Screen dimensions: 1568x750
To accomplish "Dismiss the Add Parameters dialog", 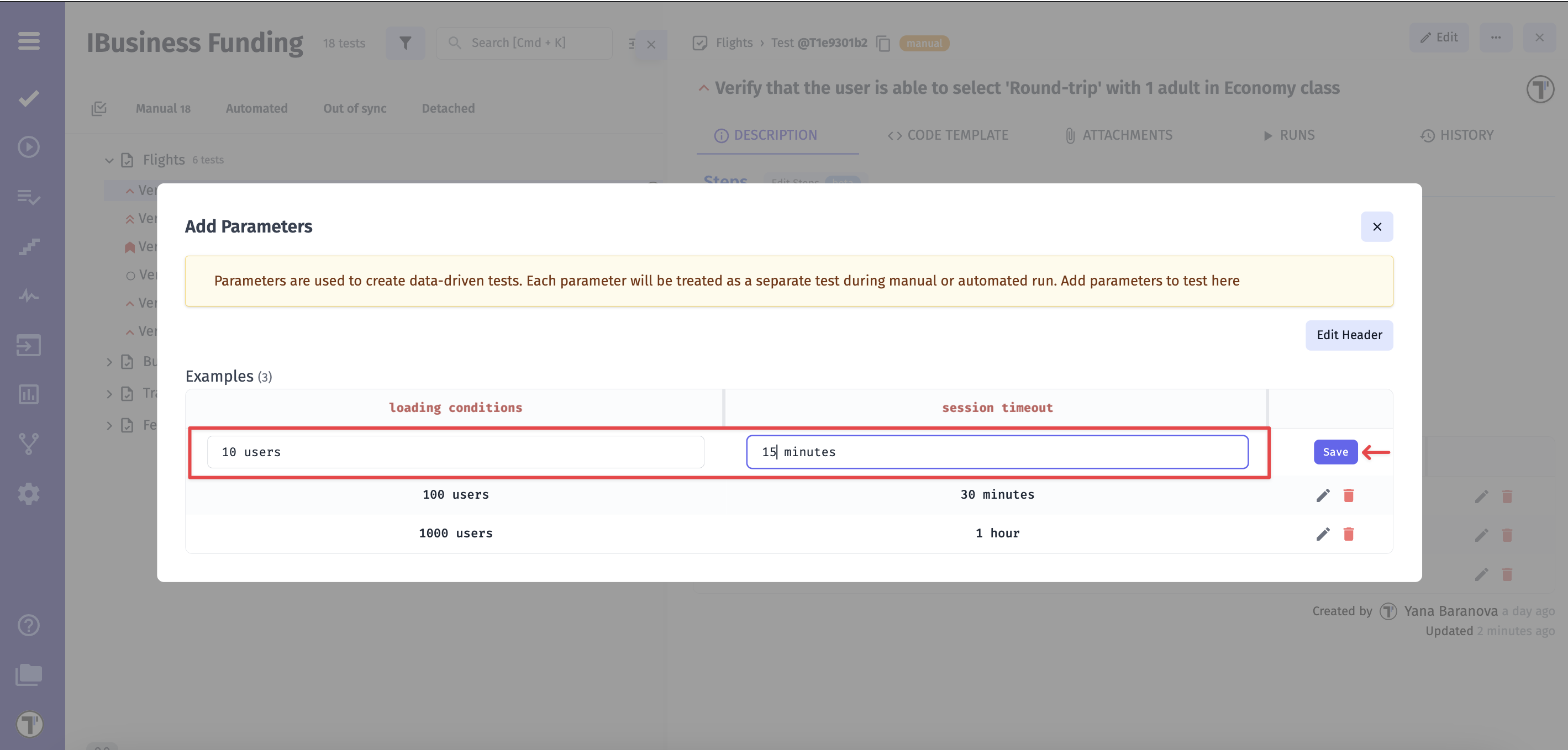I will coord(1377,226).
